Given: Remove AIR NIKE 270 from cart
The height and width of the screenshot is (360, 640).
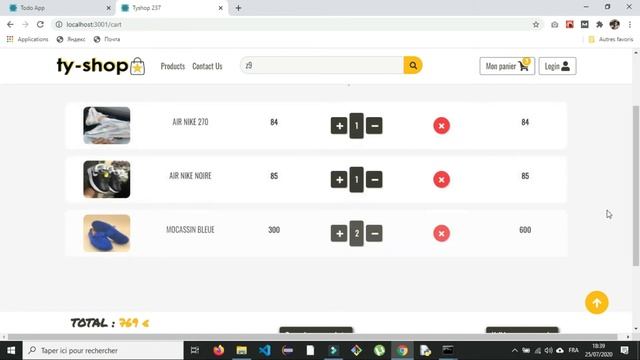Looking at the screenshot, I should [x=441, y=126].
